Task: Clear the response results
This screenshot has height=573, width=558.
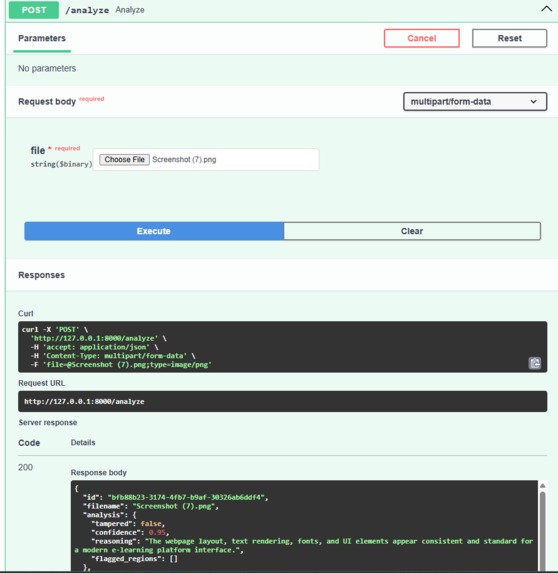Action: coord(412,231)
